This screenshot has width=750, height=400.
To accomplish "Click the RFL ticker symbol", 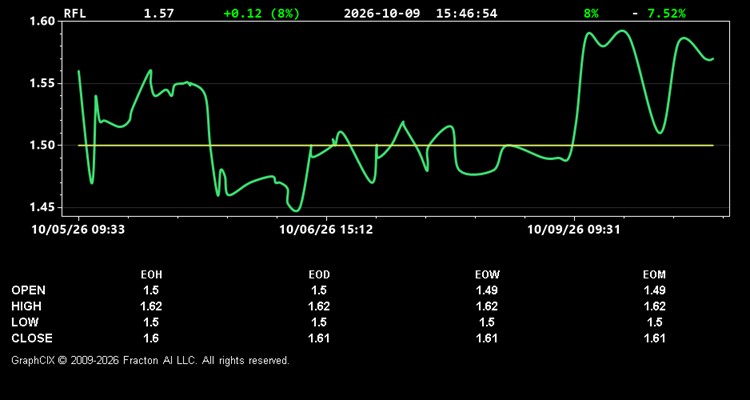I will 75,13.
